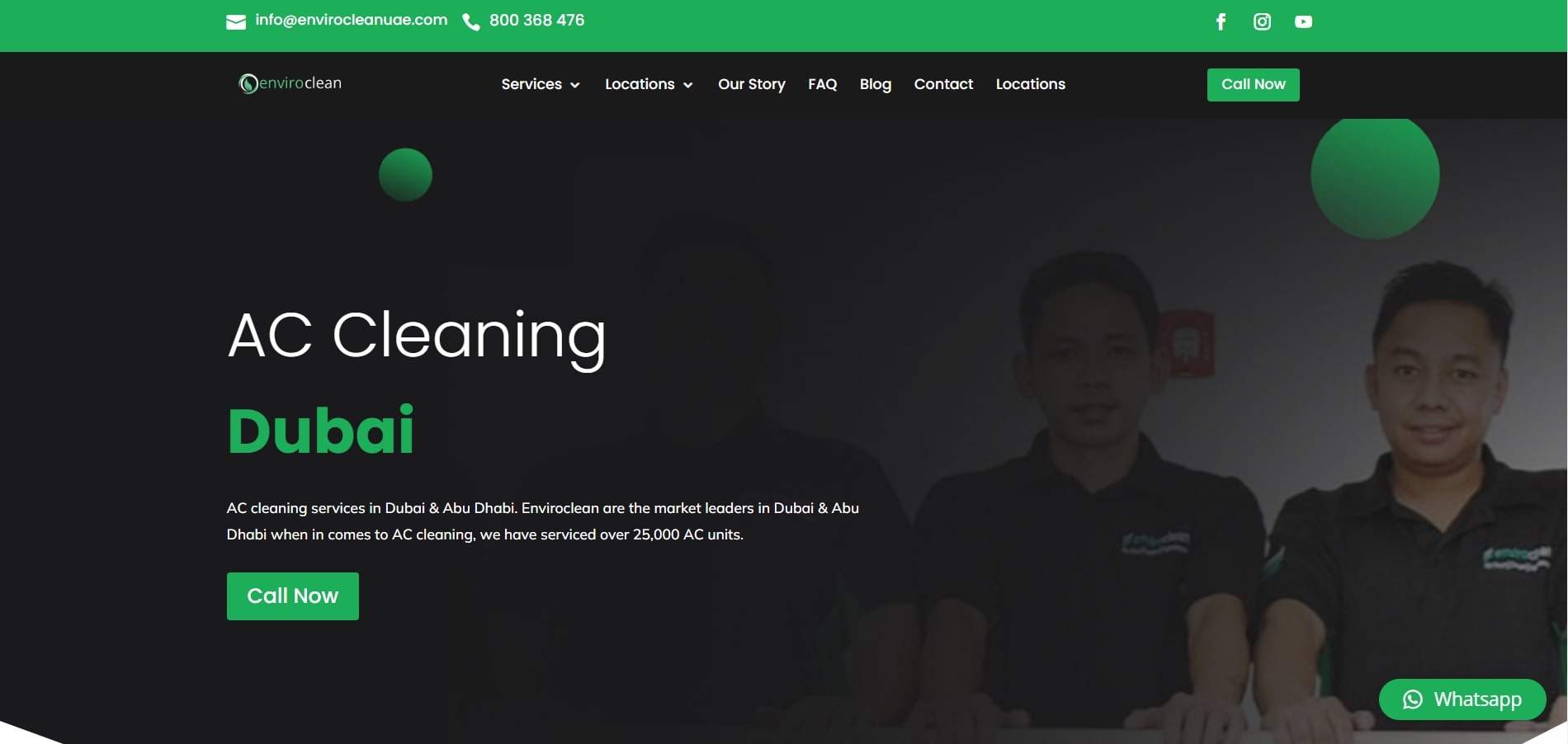Go to the Our Story page

point(752,84)
